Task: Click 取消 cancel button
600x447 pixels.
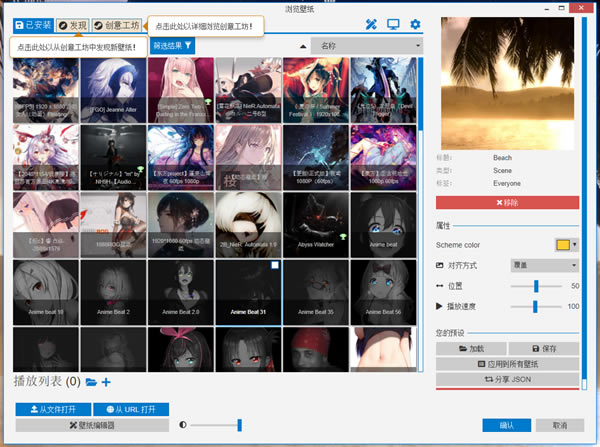Action: 560,425
